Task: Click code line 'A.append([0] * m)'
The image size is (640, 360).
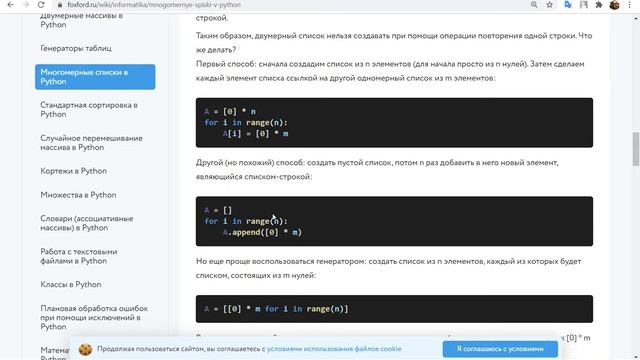Action: click(262, 232)
